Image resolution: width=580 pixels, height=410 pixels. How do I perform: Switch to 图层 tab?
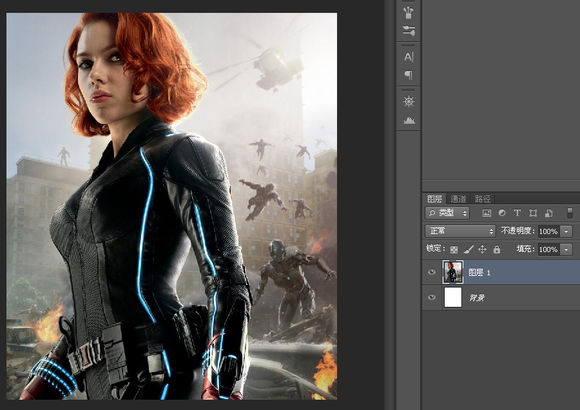[x=434, y=199]
